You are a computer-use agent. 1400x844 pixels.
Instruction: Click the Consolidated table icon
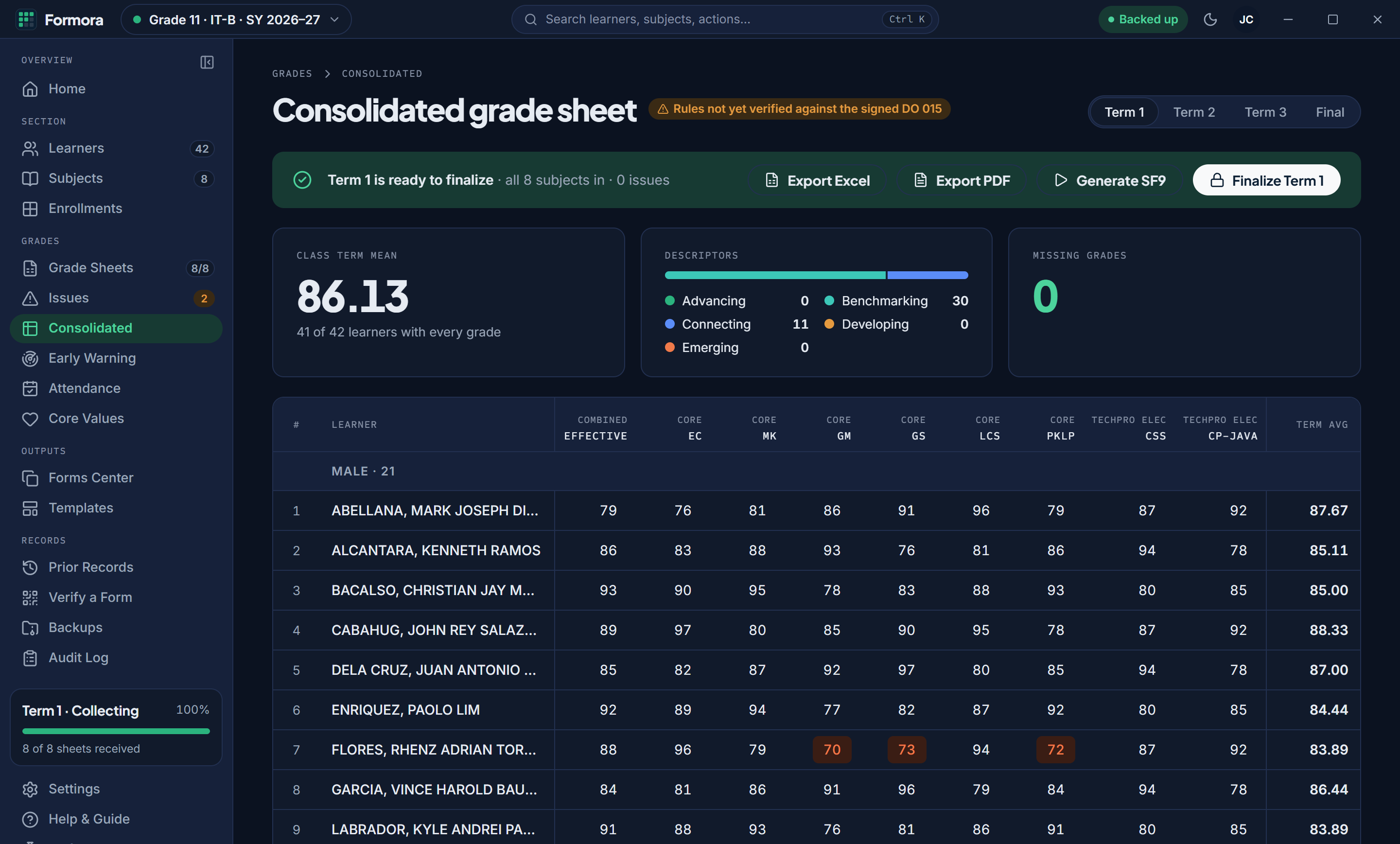(30, 328)
